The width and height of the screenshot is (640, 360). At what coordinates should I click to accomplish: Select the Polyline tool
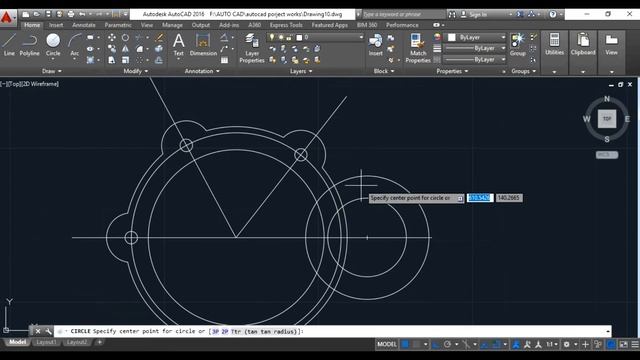coord(29,44)
